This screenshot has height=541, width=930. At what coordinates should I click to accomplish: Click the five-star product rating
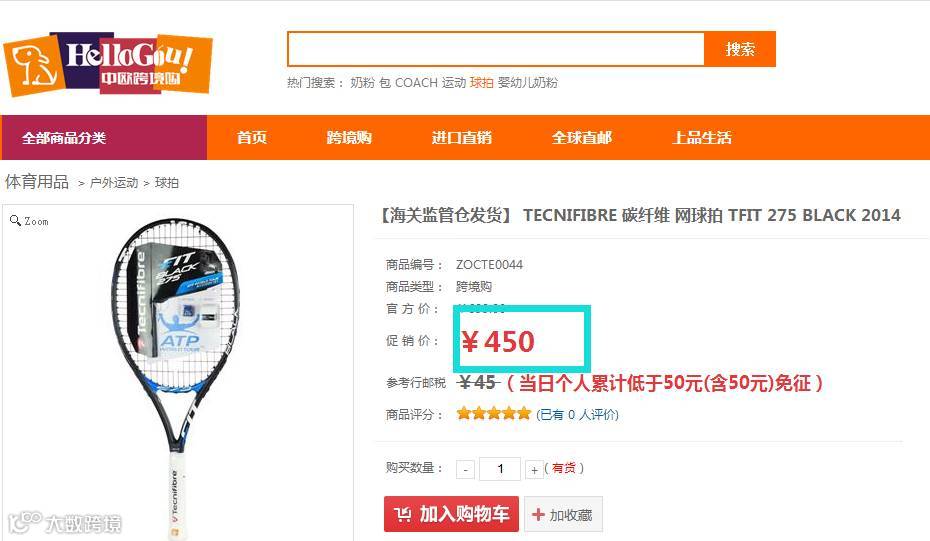[x=493, y=413]
